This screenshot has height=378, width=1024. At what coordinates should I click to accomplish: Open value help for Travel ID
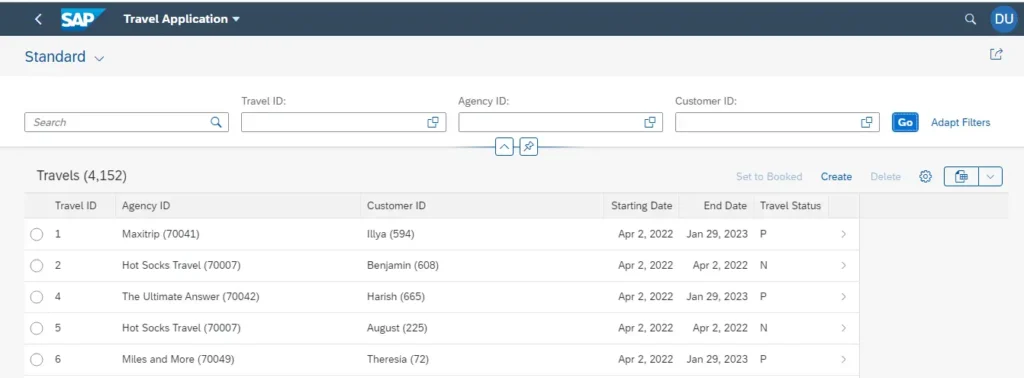coord(432,122)
